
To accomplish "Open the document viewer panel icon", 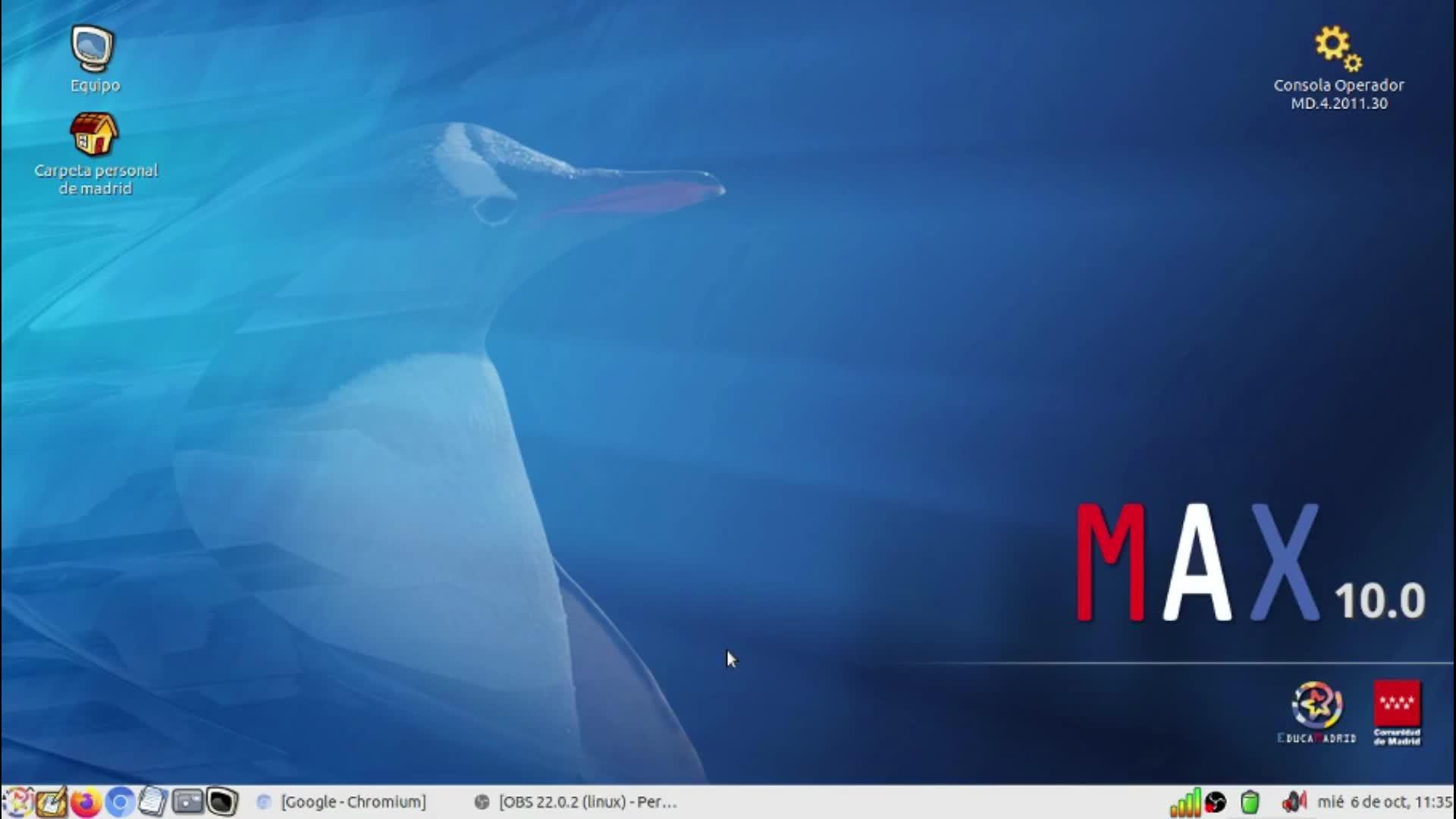I will pos(154,802).
